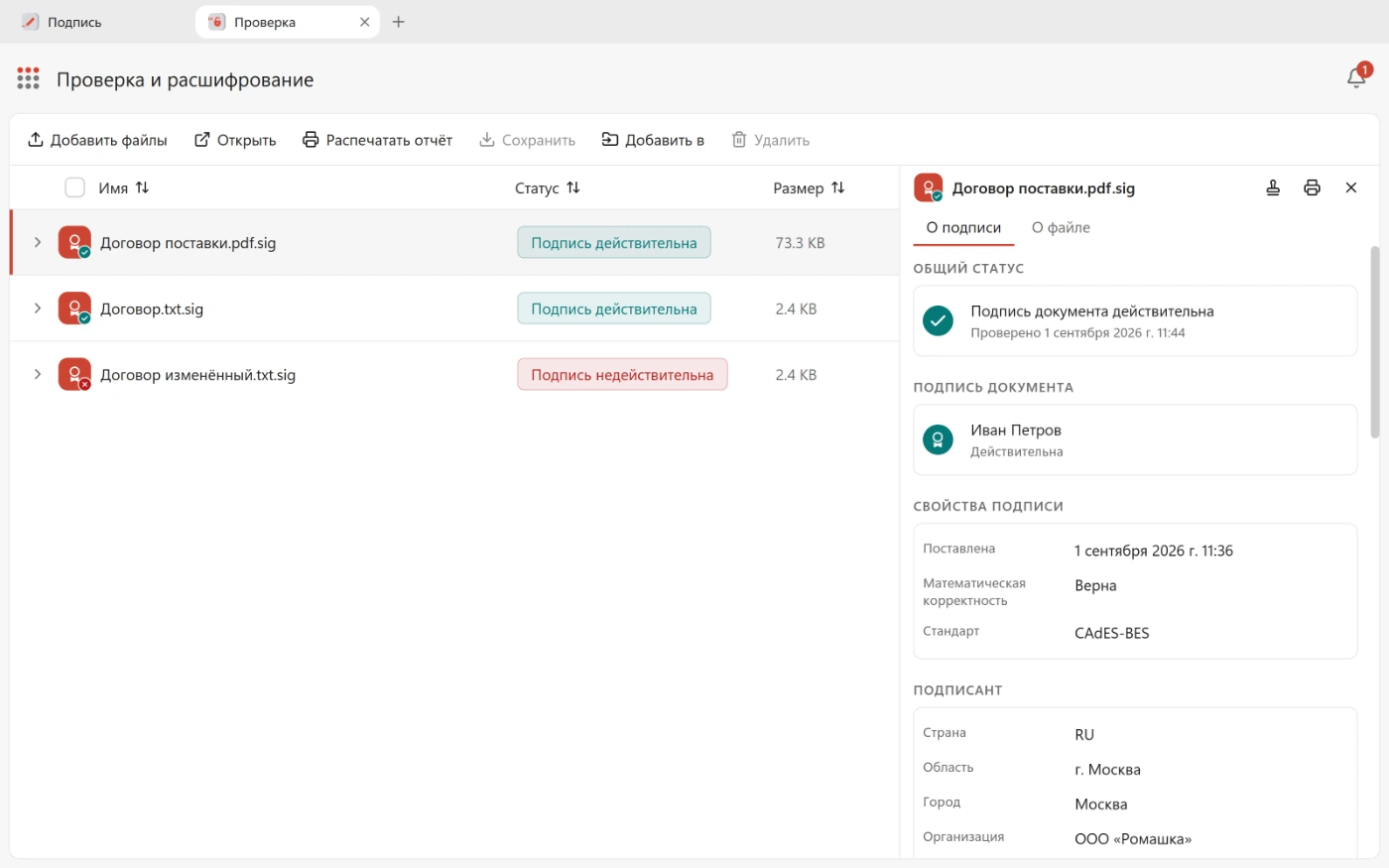The image size is (1389, 868).
Task: Click the stamp icon in signature panel header
Action: (1273, 187)
